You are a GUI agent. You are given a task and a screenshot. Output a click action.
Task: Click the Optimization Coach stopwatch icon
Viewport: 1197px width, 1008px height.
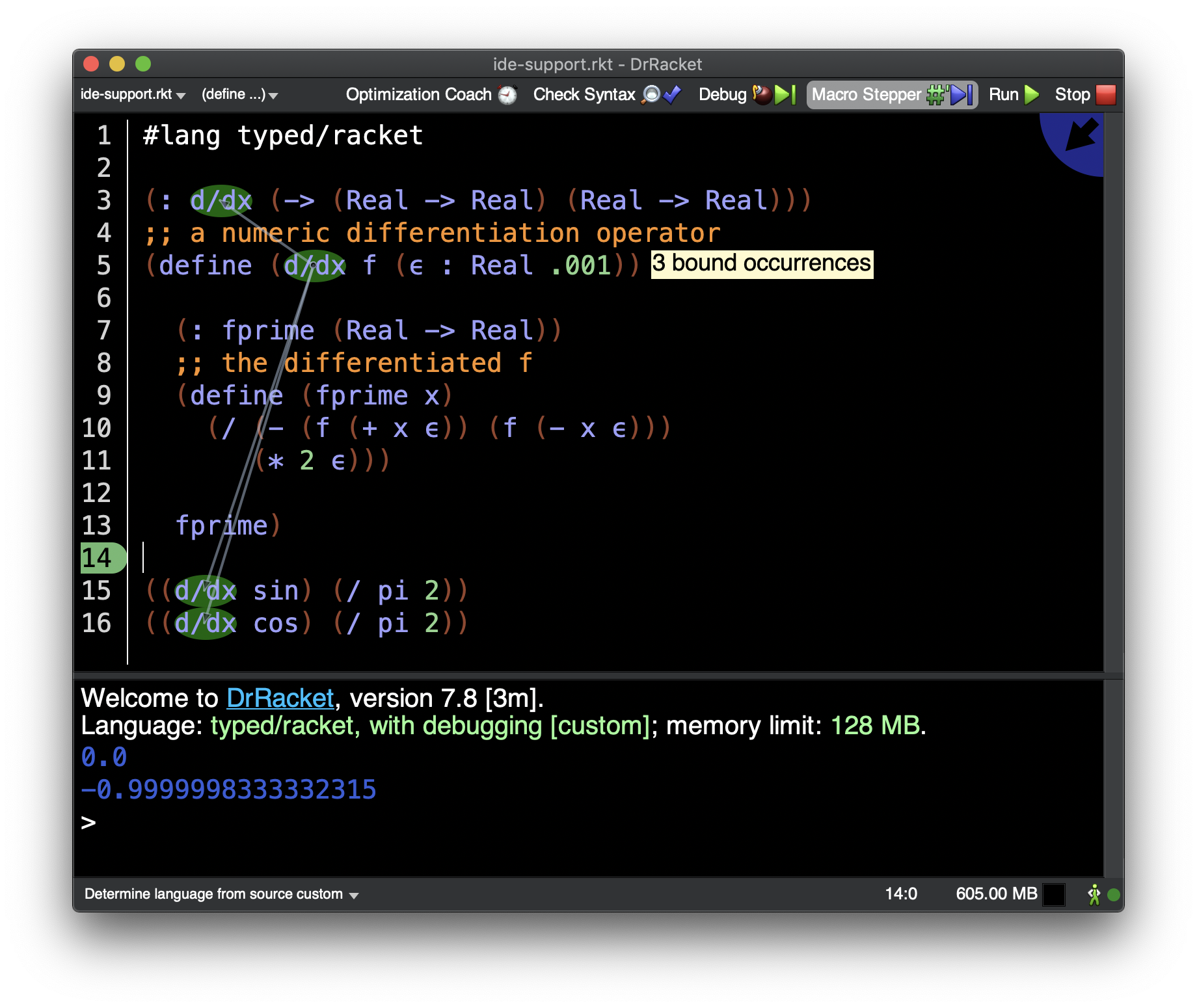[x=507, y=95]
